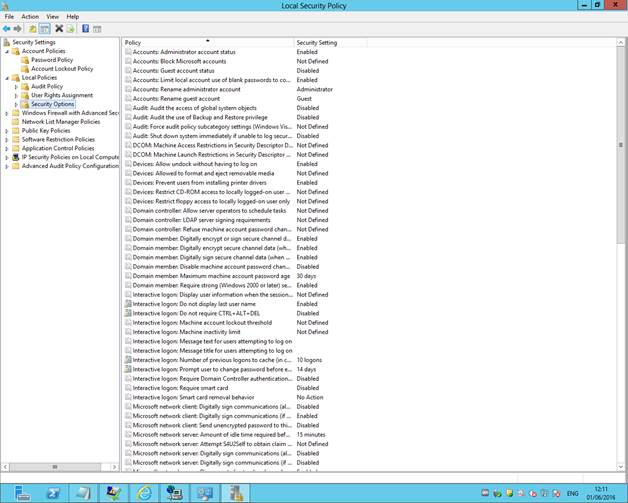Screen dimensions: 628x503
Task: Toggle the Show/Hide Console Tree icon
Action: click(x=44, y=28)
